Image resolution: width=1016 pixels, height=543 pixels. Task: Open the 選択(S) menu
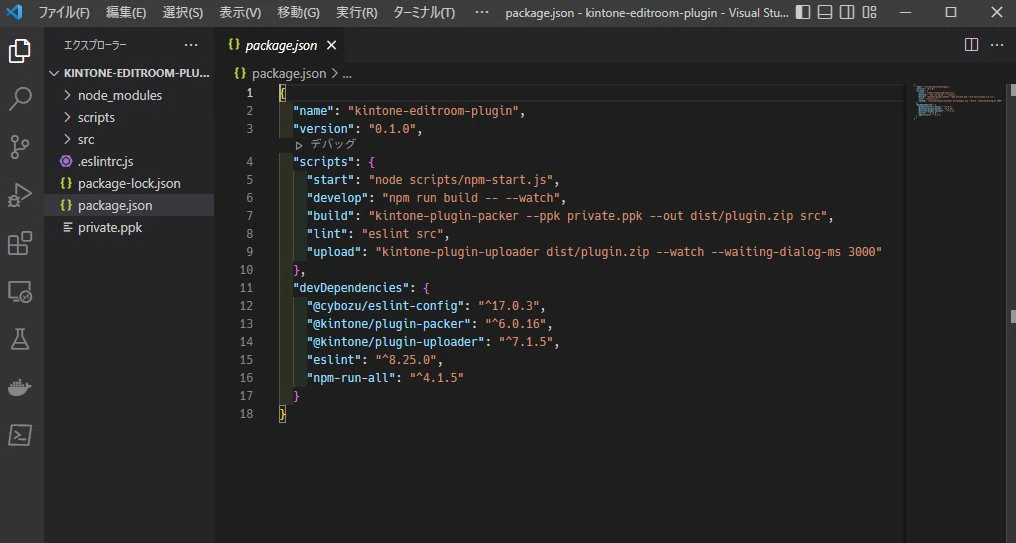[x=183, y=12]
